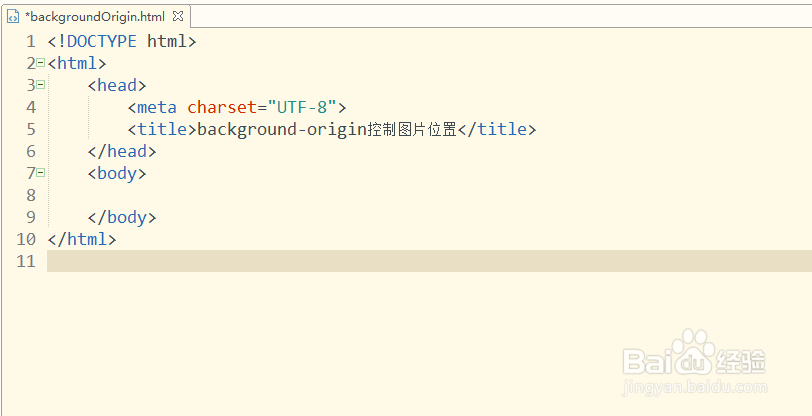Place cursor on empty line 8 inside body
Screen dimensions: 812x416
coord(300,195)
